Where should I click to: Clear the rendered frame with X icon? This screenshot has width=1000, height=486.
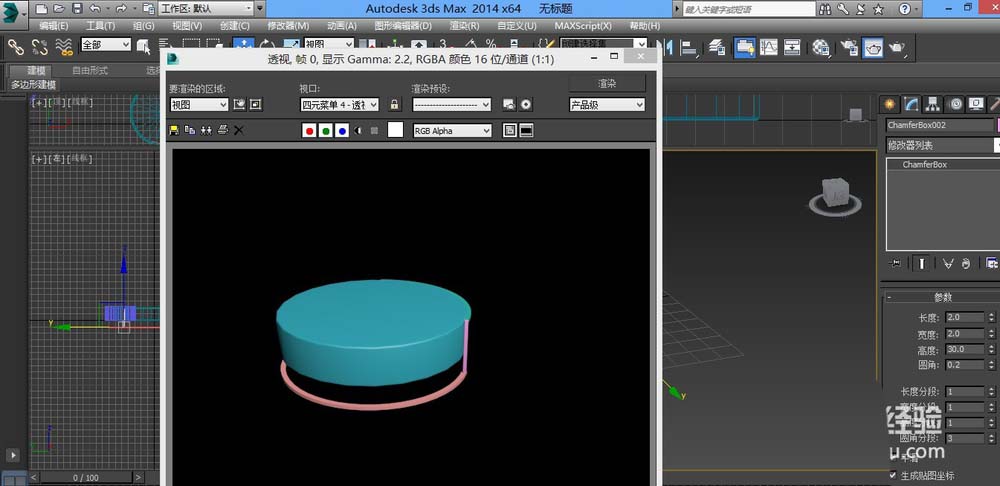point(239,130)
